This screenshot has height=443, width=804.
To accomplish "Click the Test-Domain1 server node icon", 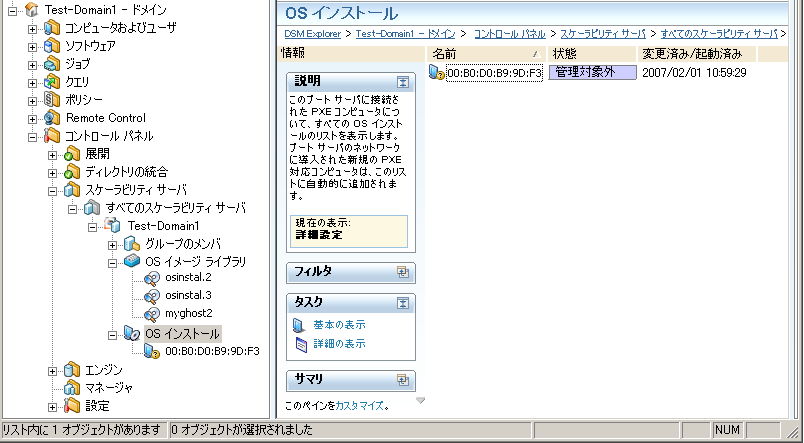I will (112, 226).
